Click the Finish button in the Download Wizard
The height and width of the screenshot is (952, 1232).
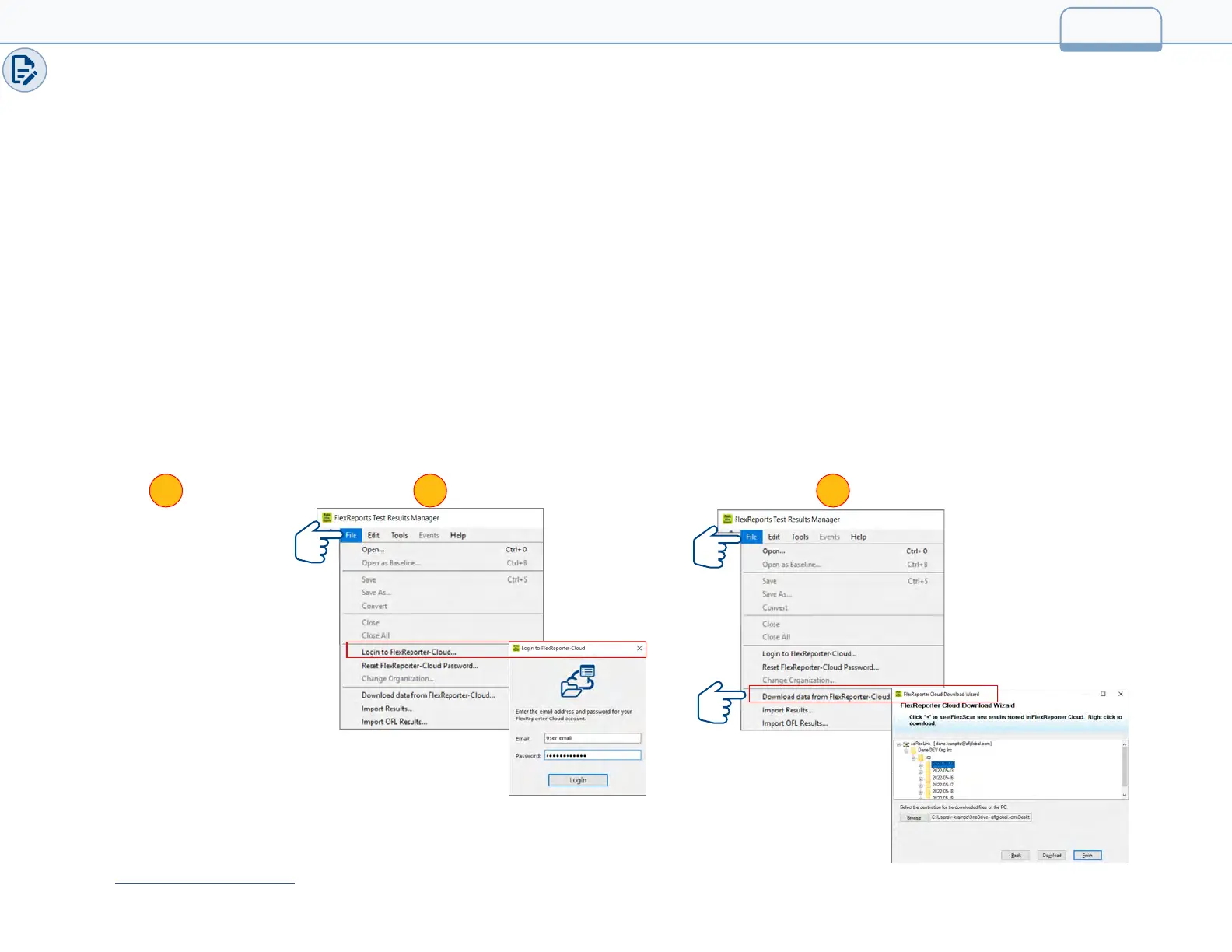(1087, 855)
